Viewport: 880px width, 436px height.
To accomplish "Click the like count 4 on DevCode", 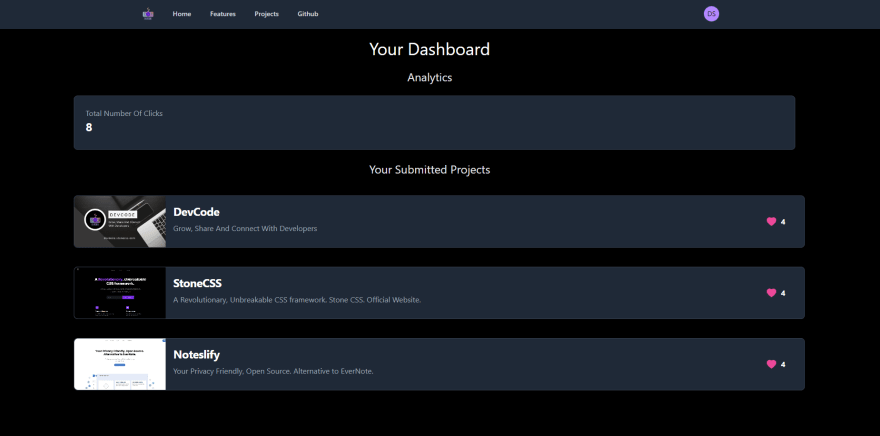I will (783, 222).
